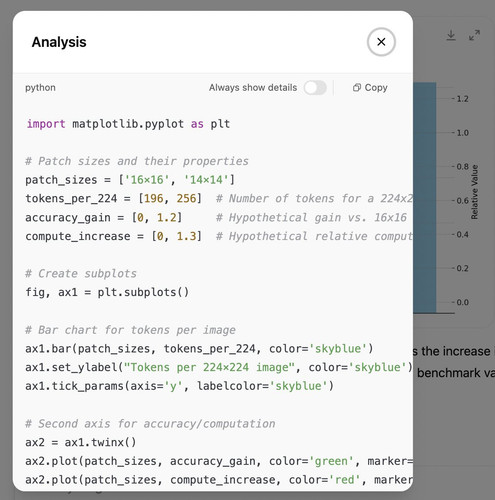Close the Analysis dialog
The height and width of the screenshot is (500, 495).
pyautogui.click(x=381, y=42)
